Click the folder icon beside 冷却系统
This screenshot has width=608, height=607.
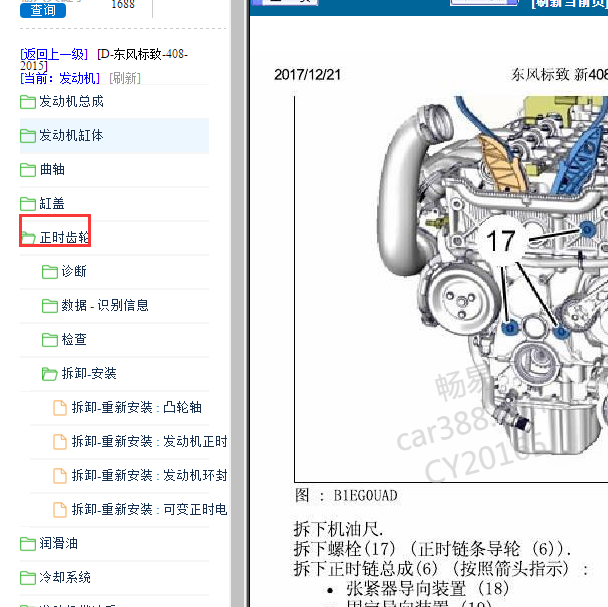click(x=28, y=578)
